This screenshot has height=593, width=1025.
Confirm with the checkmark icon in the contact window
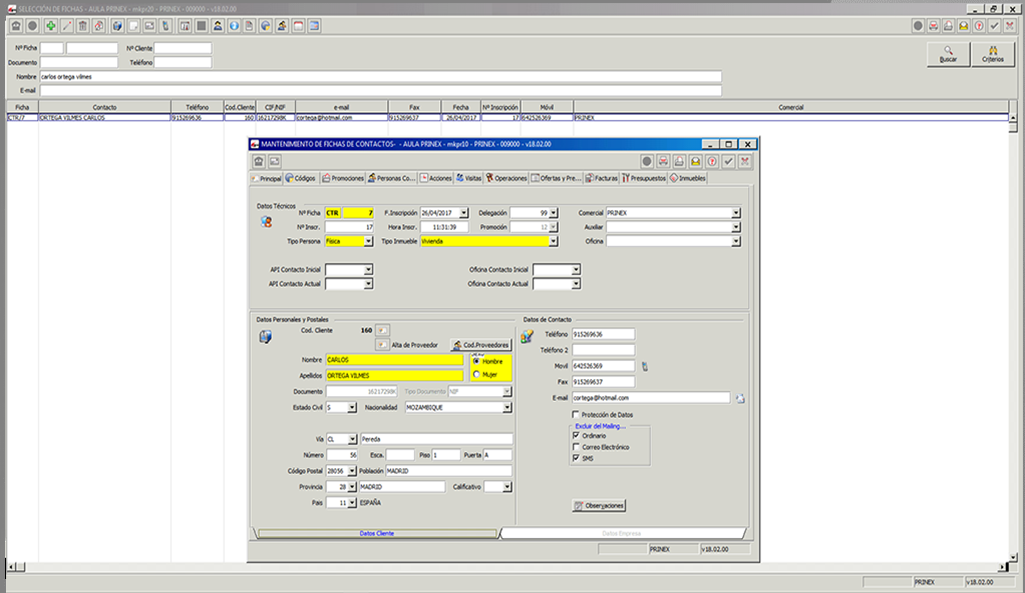click(x=728, y=161)
